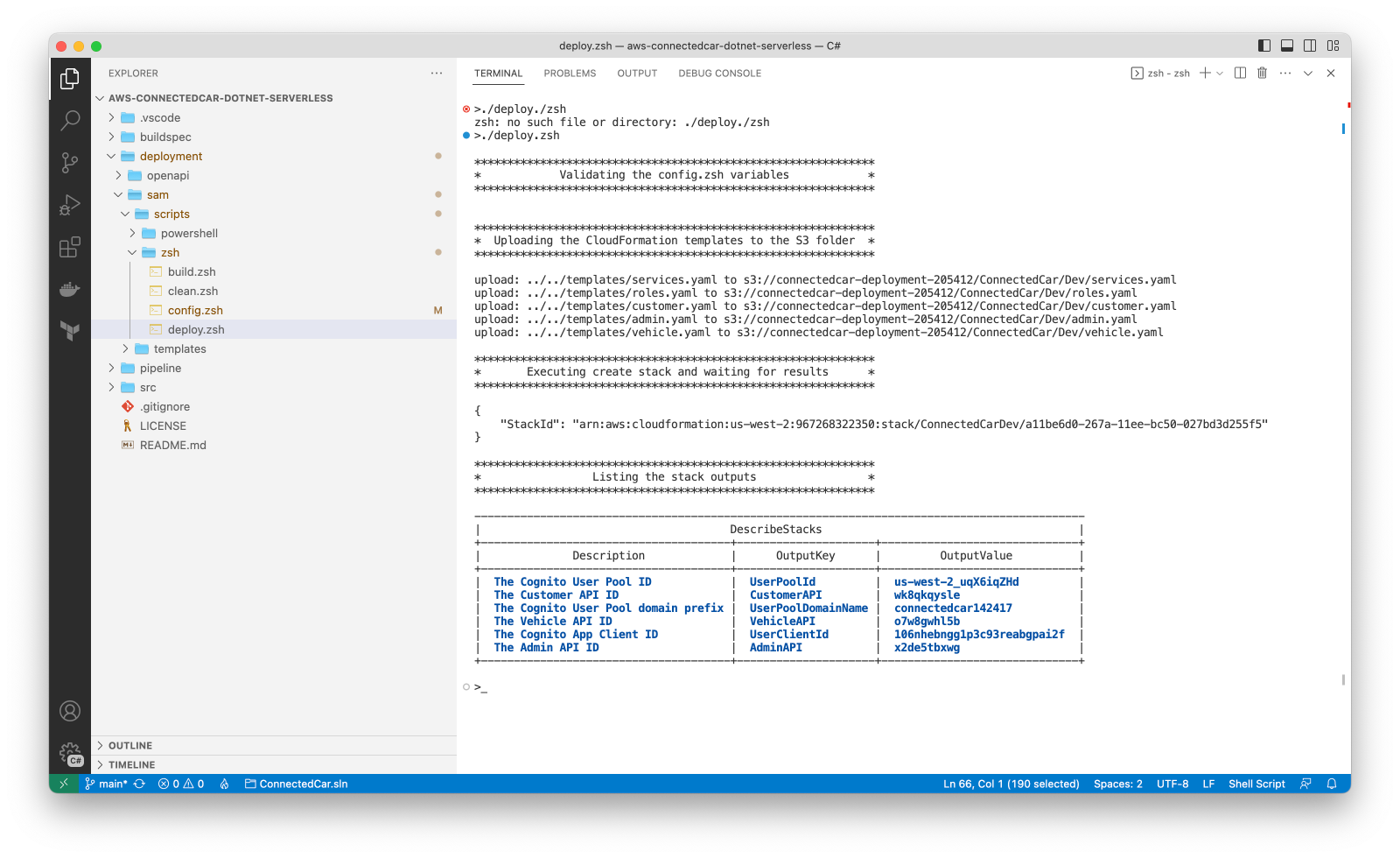Open the Explorer view in the activity bar
1400x858 pixels.
click(70, 80)
